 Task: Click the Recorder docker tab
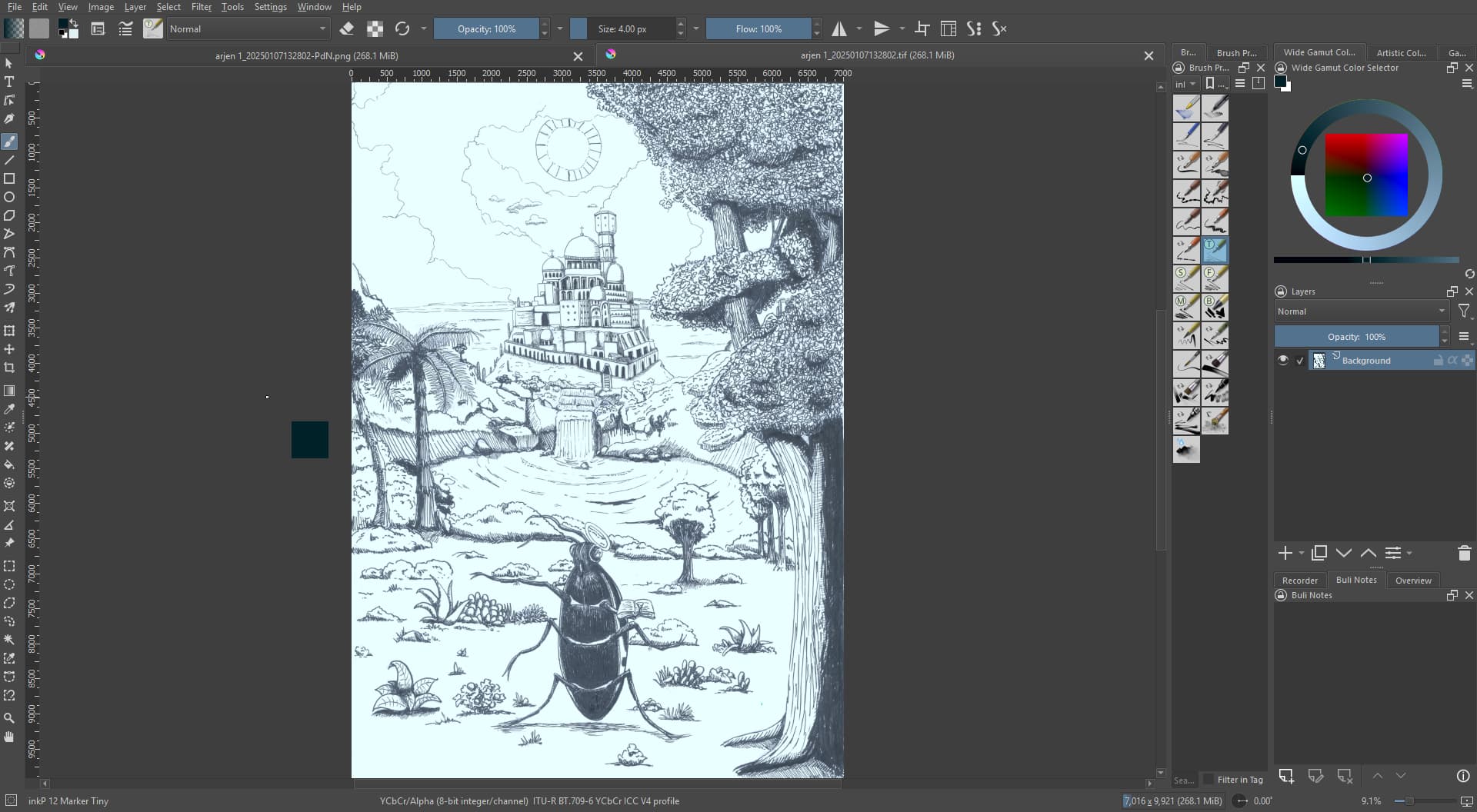pyautogui.click(x=1299, y=581)
